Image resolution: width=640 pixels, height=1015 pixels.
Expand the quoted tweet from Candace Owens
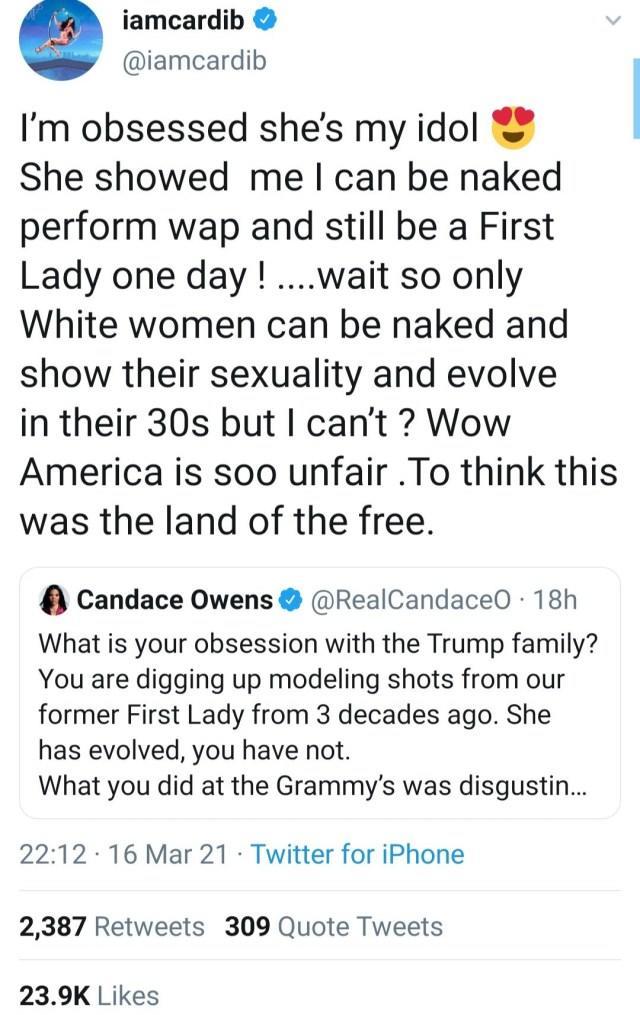coord(320,690)
